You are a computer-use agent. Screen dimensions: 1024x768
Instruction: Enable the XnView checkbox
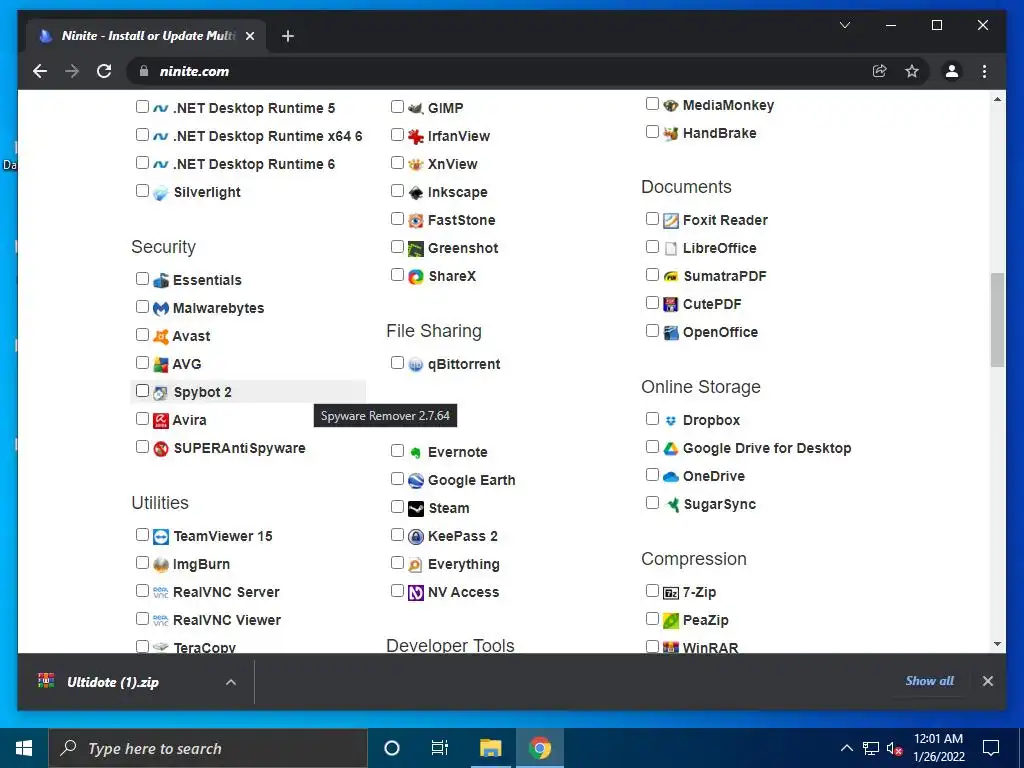click(x=397, y=162)
